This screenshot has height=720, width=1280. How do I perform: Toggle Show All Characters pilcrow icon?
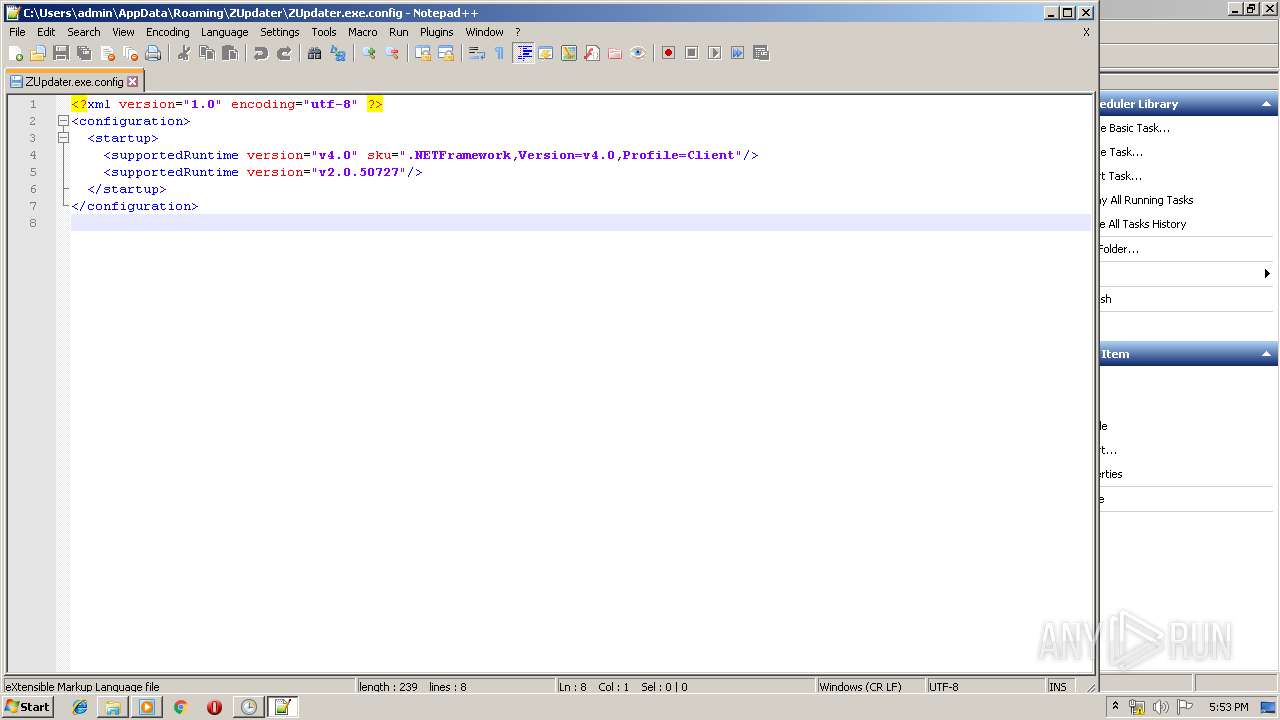tap(500, 53)
